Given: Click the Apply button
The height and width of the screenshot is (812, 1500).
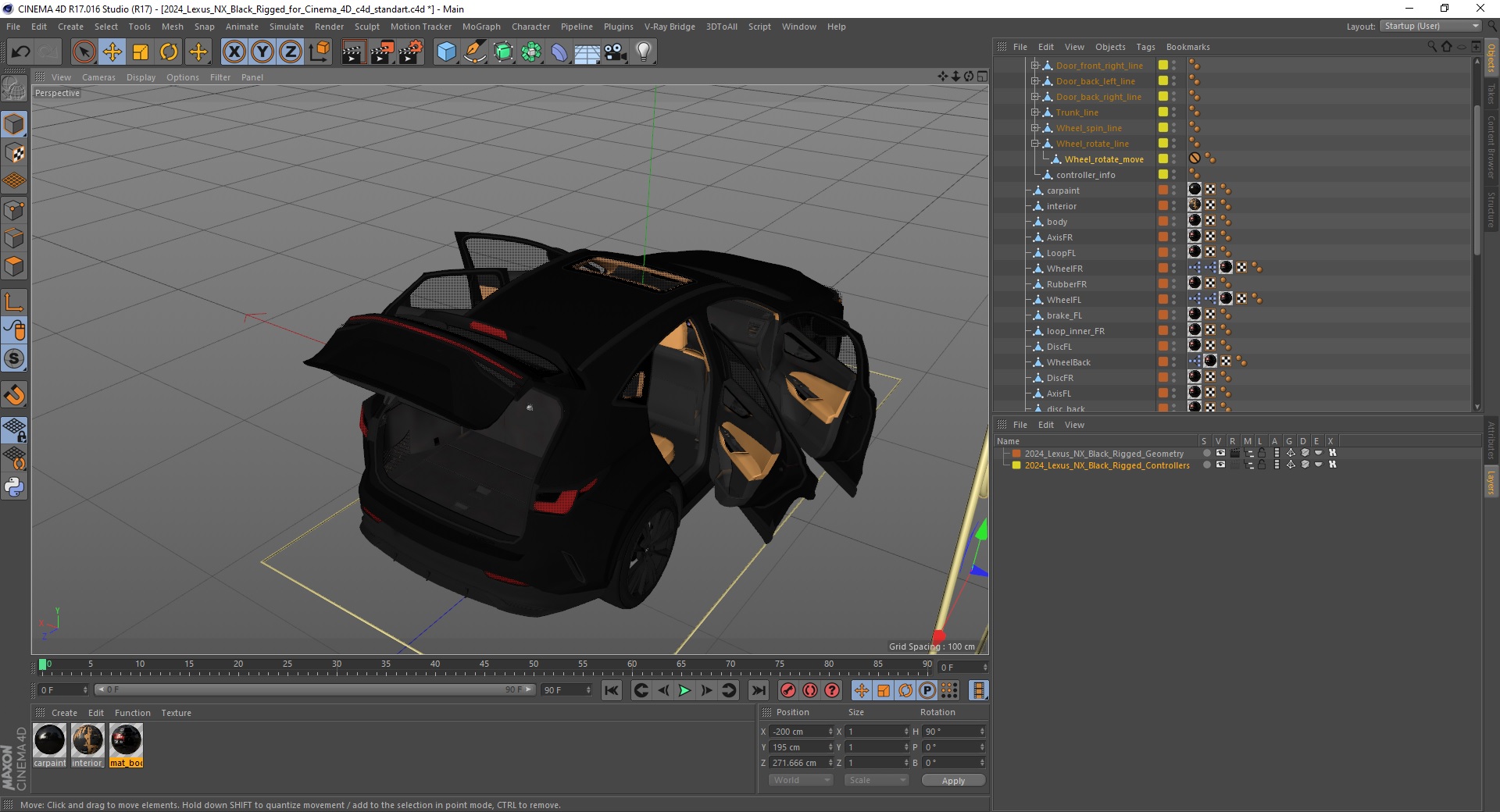Looking at the screenshot, I should (953, 781).
